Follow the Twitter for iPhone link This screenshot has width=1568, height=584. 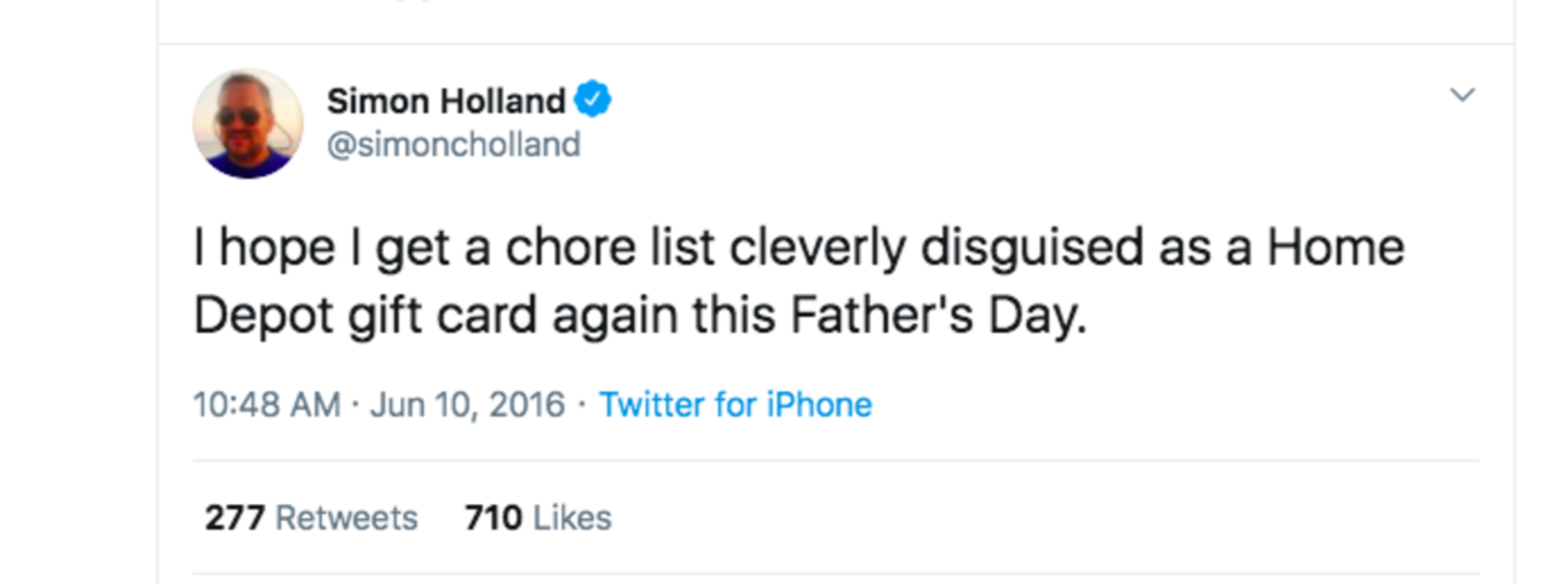tap(735, 404)
